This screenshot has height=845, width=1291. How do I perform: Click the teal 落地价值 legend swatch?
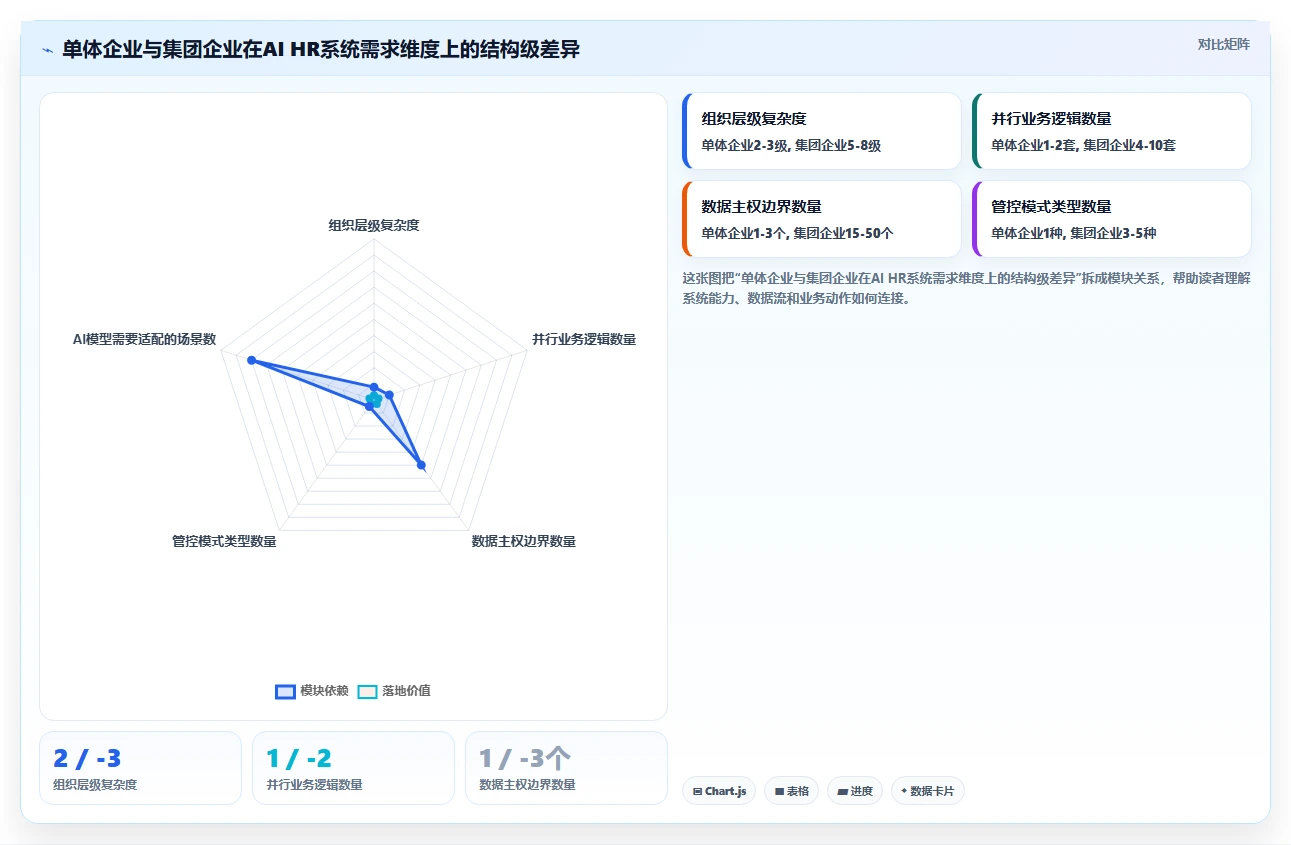point(367,691)
